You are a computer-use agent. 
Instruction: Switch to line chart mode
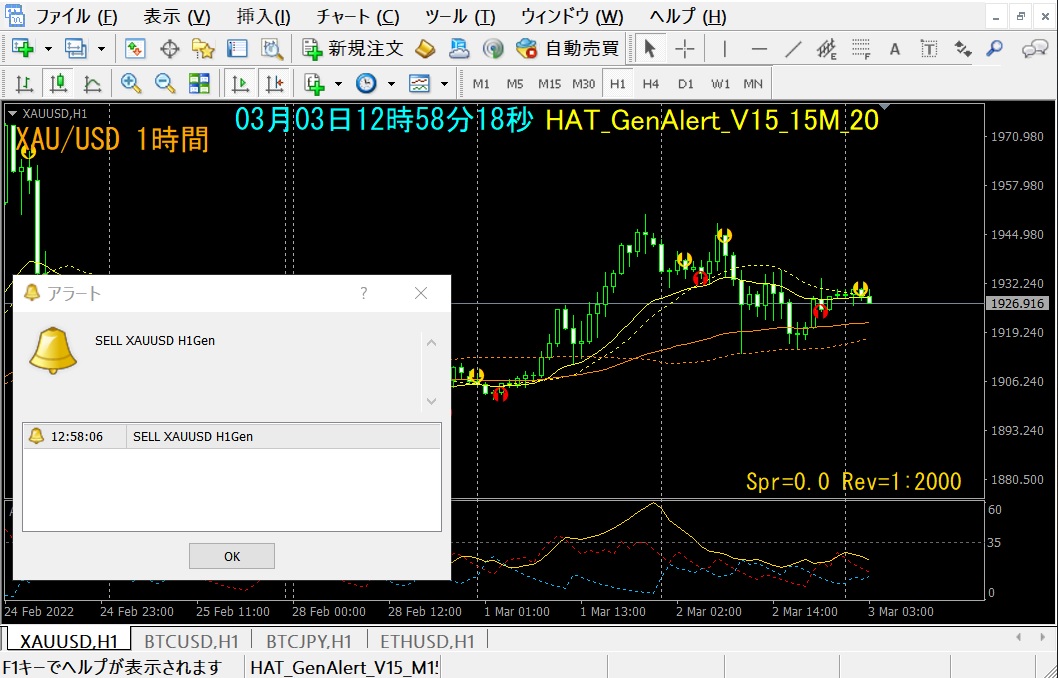[92, 84]
